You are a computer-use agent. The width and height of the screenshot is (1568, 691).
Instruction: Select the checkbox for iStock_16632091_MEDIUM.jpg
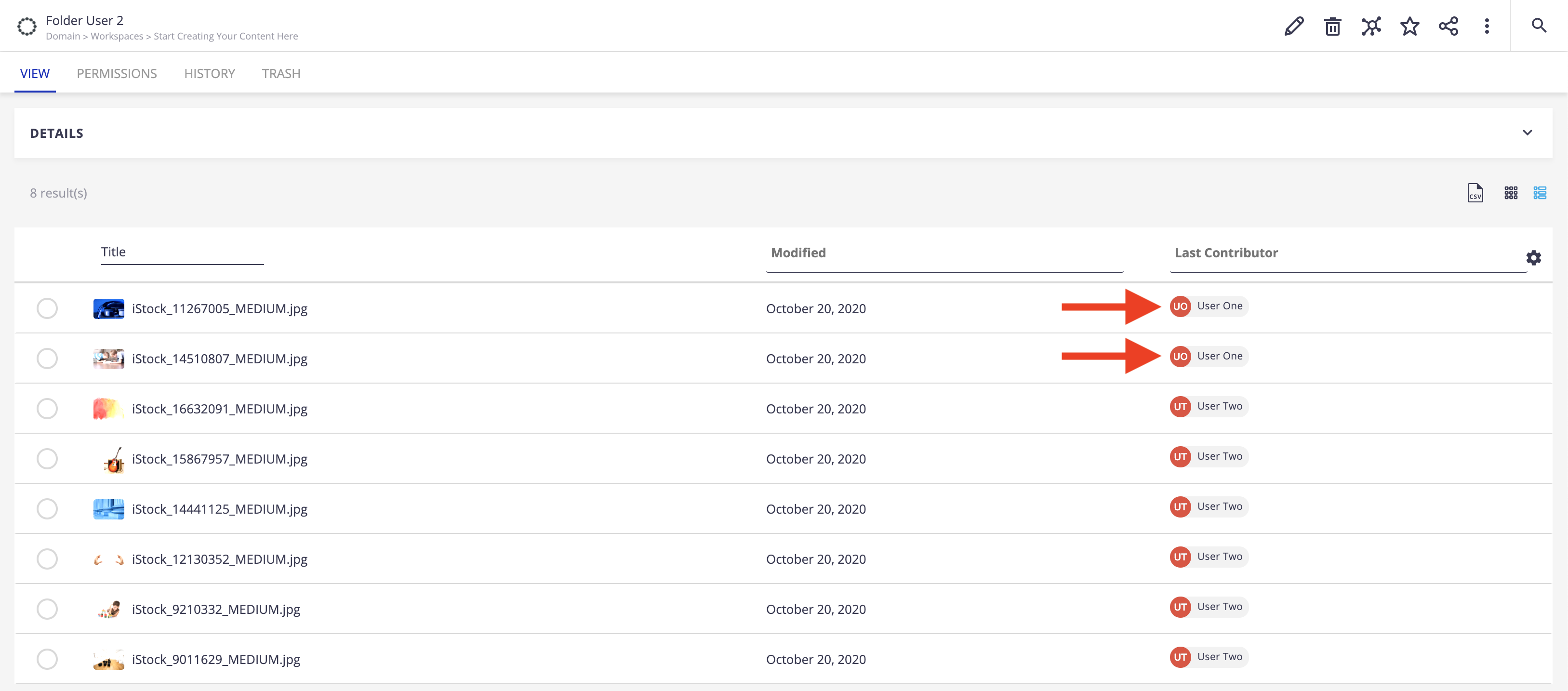(47, 408)
